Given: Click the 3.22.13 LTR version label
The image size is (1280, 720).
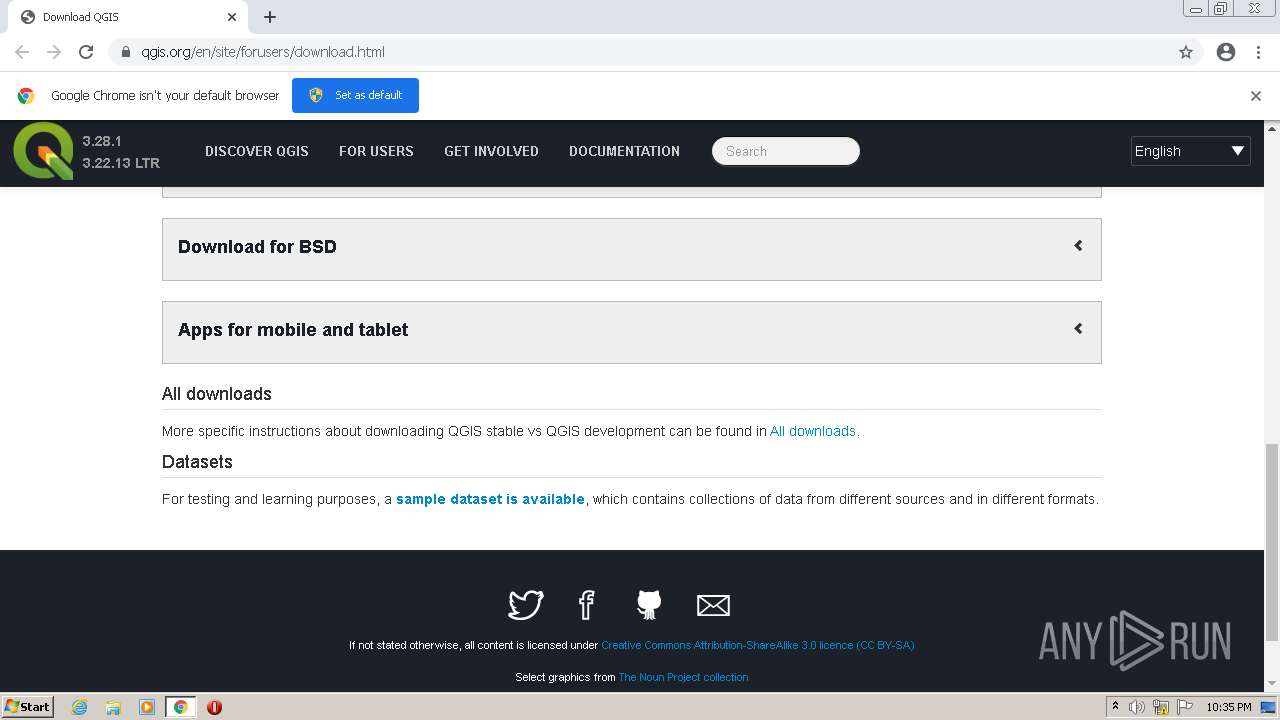Looking at the screenshot, I should (x=121, y=163).
